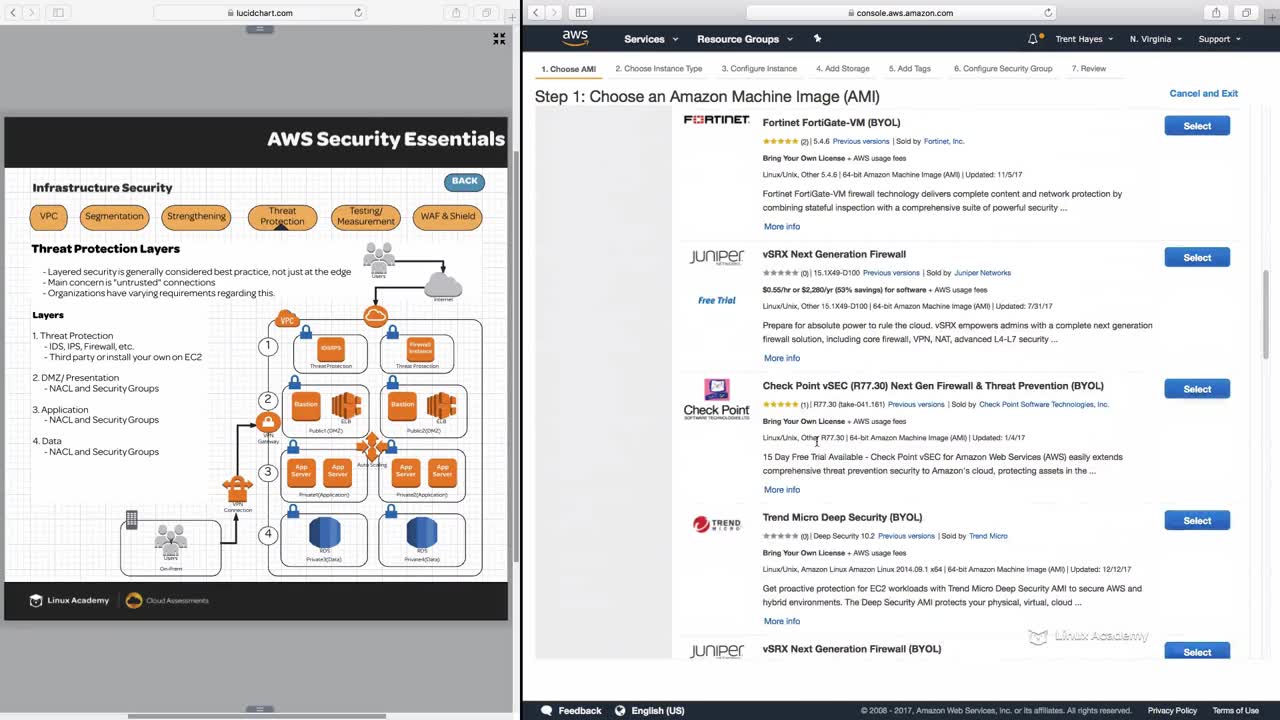The height and width of the screenshot is (720, 1280).
Task: Expand the Resource Groups menu
Action: point(745,39)
